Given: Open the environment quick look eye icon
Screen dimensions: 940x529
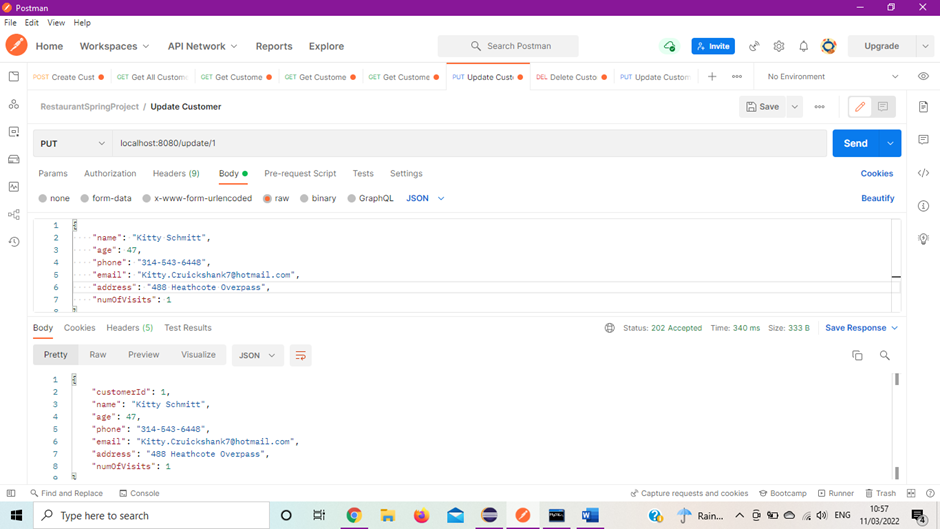Looking at the screenshot, I should point(923,77).
